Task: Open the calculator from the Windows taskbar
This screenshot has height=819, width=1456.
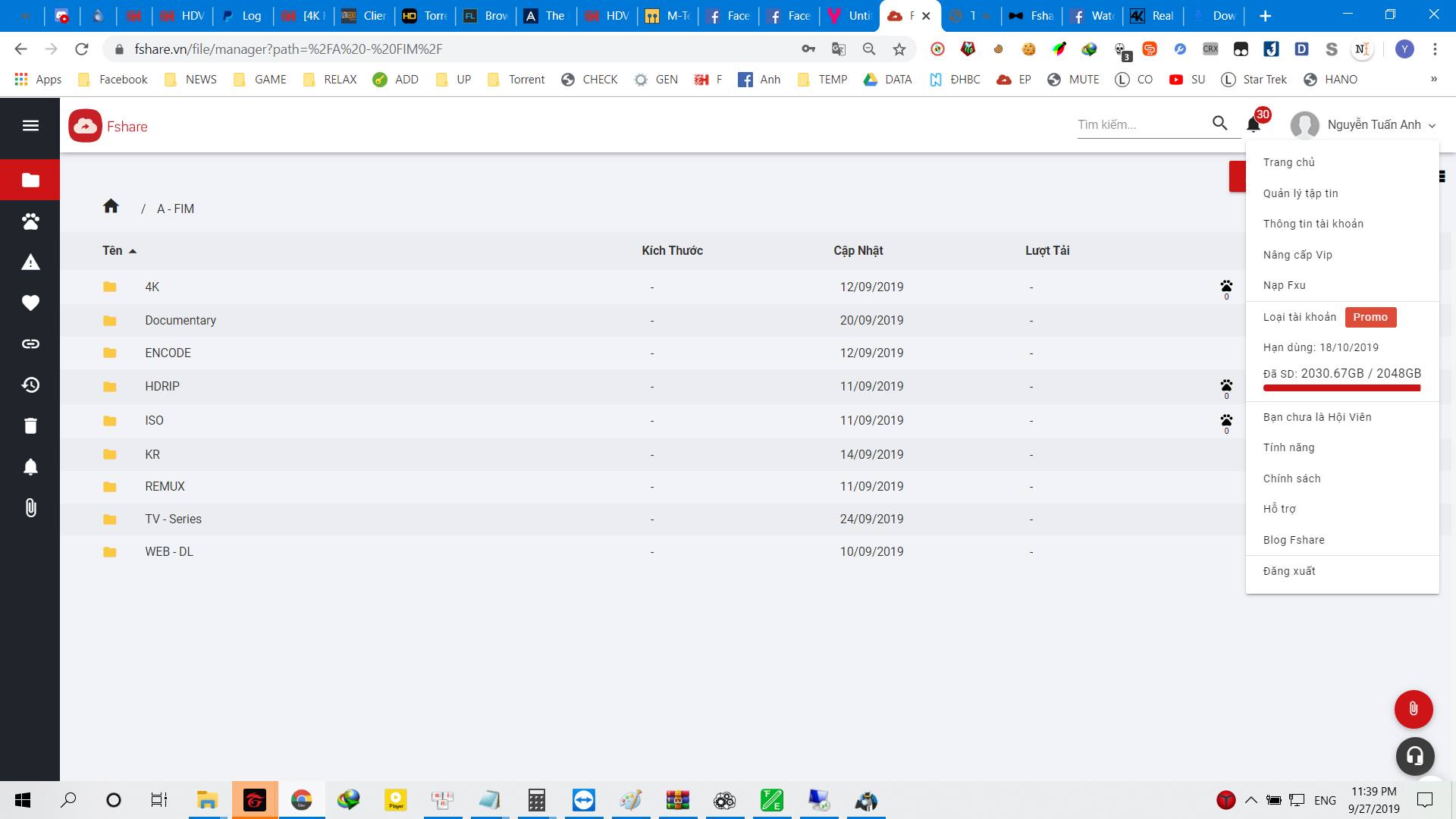Action: click(537, 800)
